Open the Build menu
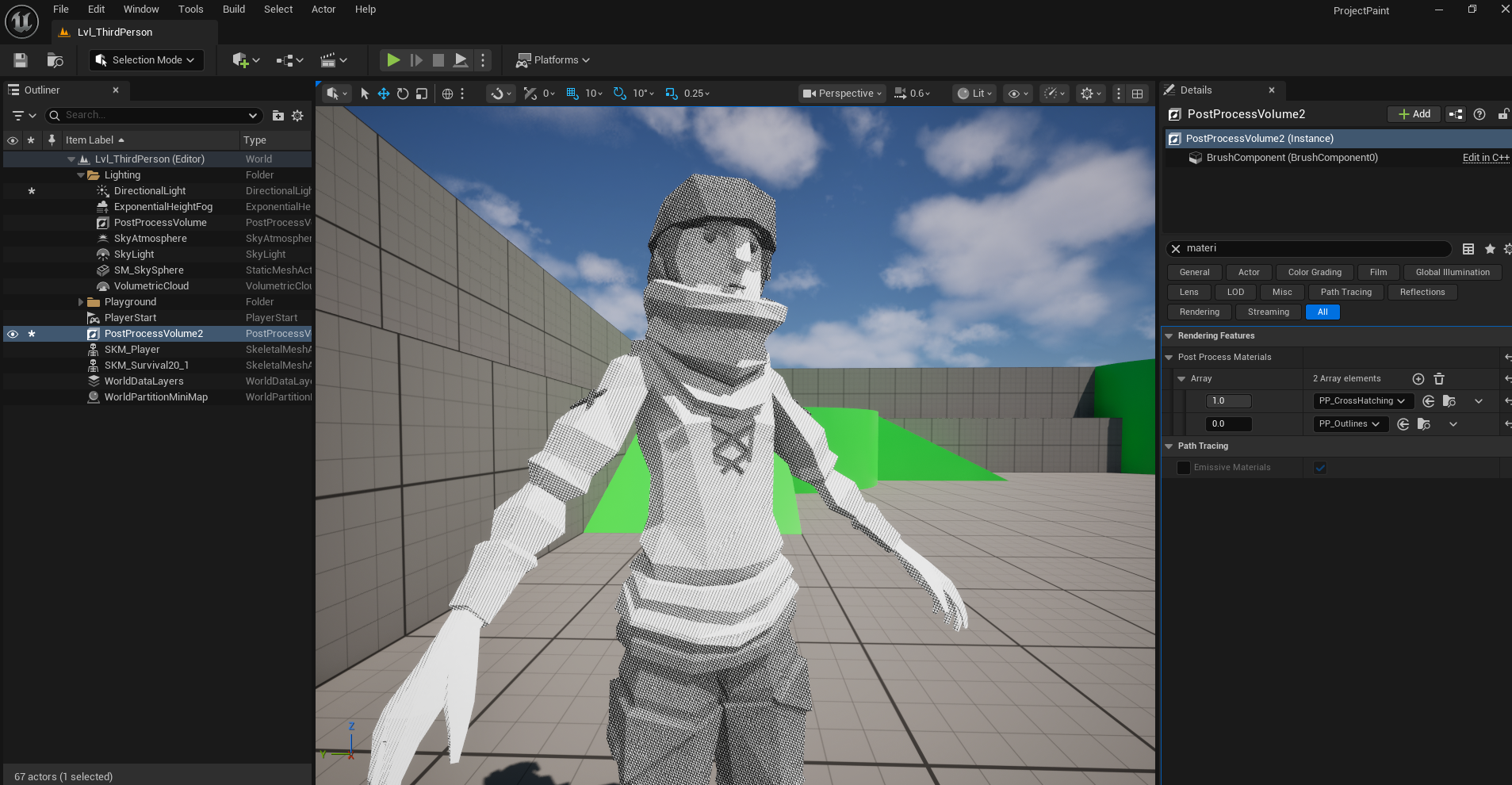 tap(233, 10)
